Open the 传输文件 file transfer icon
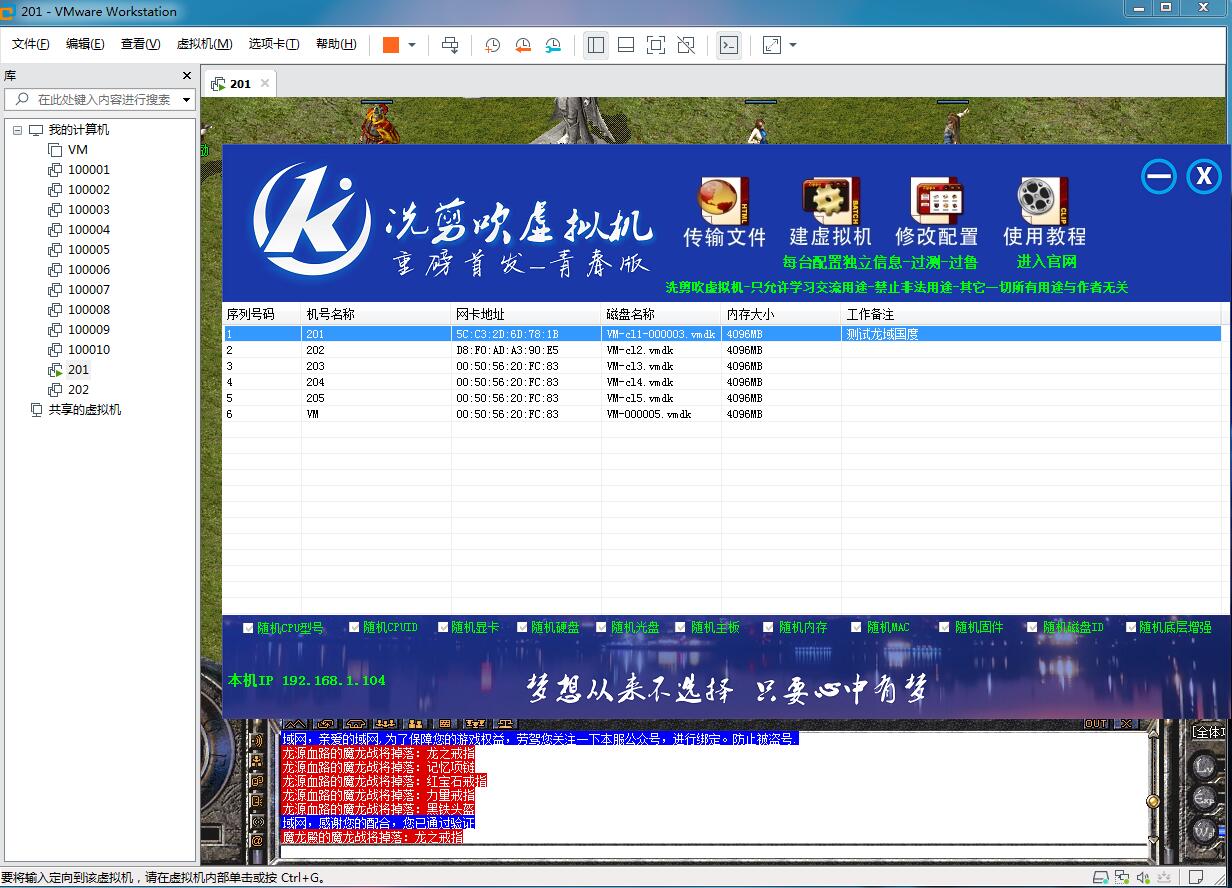 tap(724, 201)
